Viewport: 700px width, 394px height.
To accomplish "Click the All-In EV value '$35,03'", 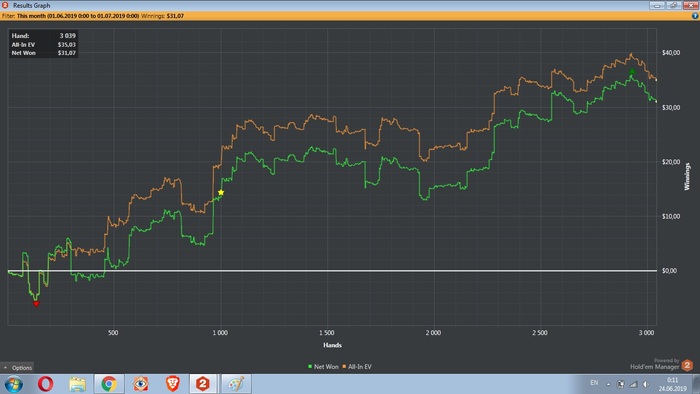I will click(67, 45).
